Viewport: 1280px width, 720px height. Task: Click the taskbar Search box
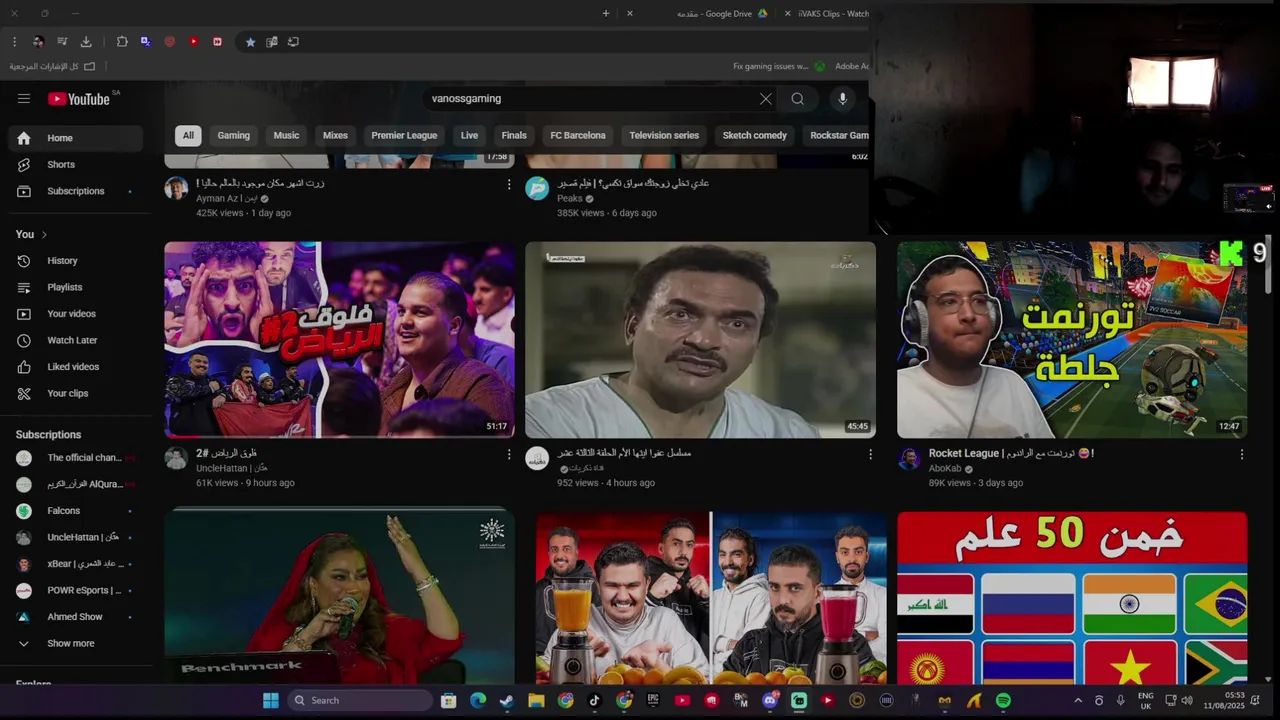click(360, 700)
